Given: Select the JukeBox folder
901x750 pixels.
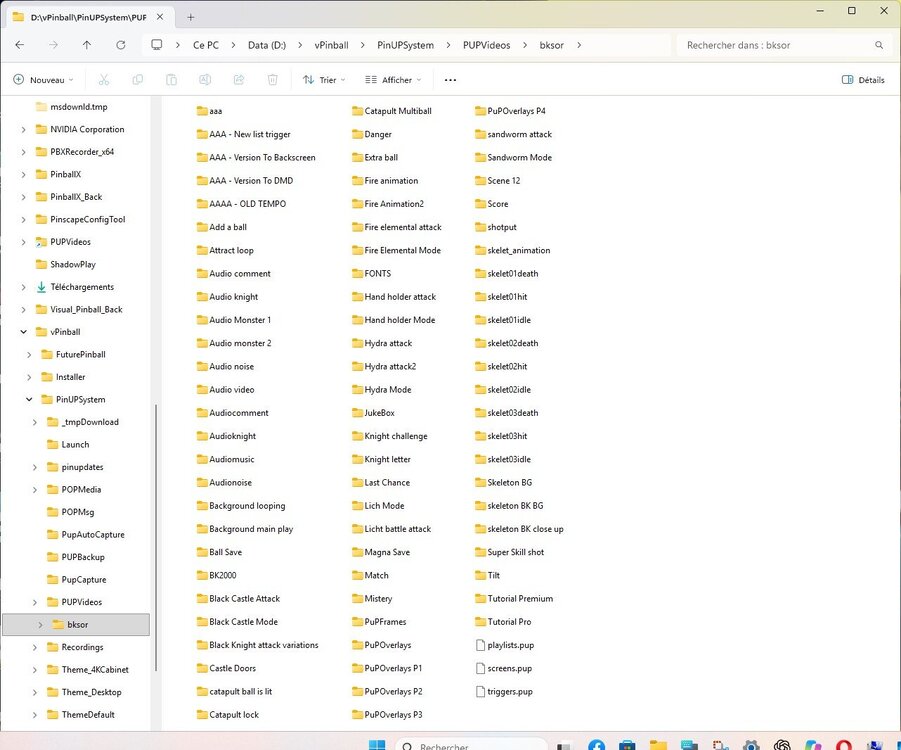Looking at the screenshot, I should [x=374, y=413].
